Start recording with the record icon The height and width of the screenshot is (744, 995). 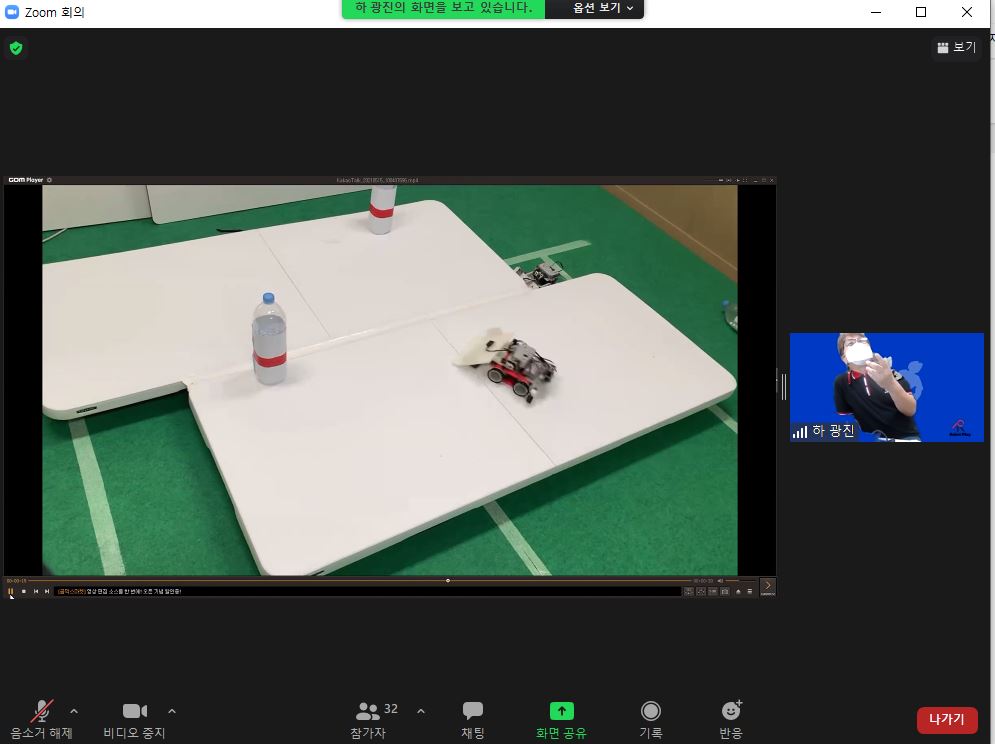point(651,711)
